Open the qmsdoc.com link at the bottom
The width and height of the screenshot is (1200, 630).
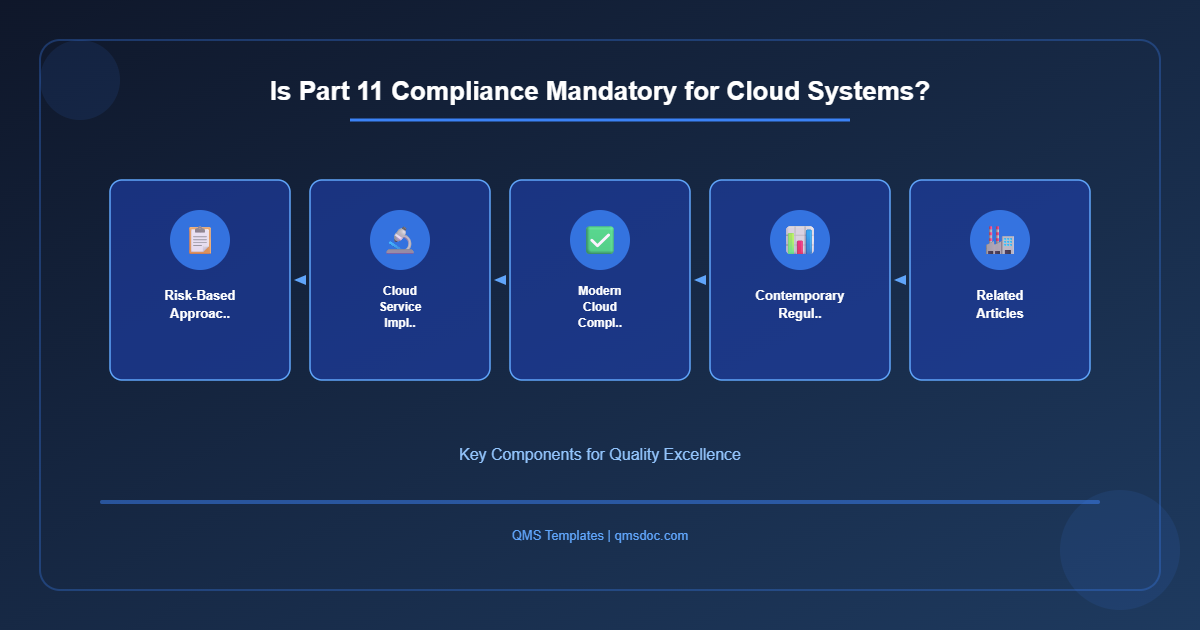click(650, 535)
